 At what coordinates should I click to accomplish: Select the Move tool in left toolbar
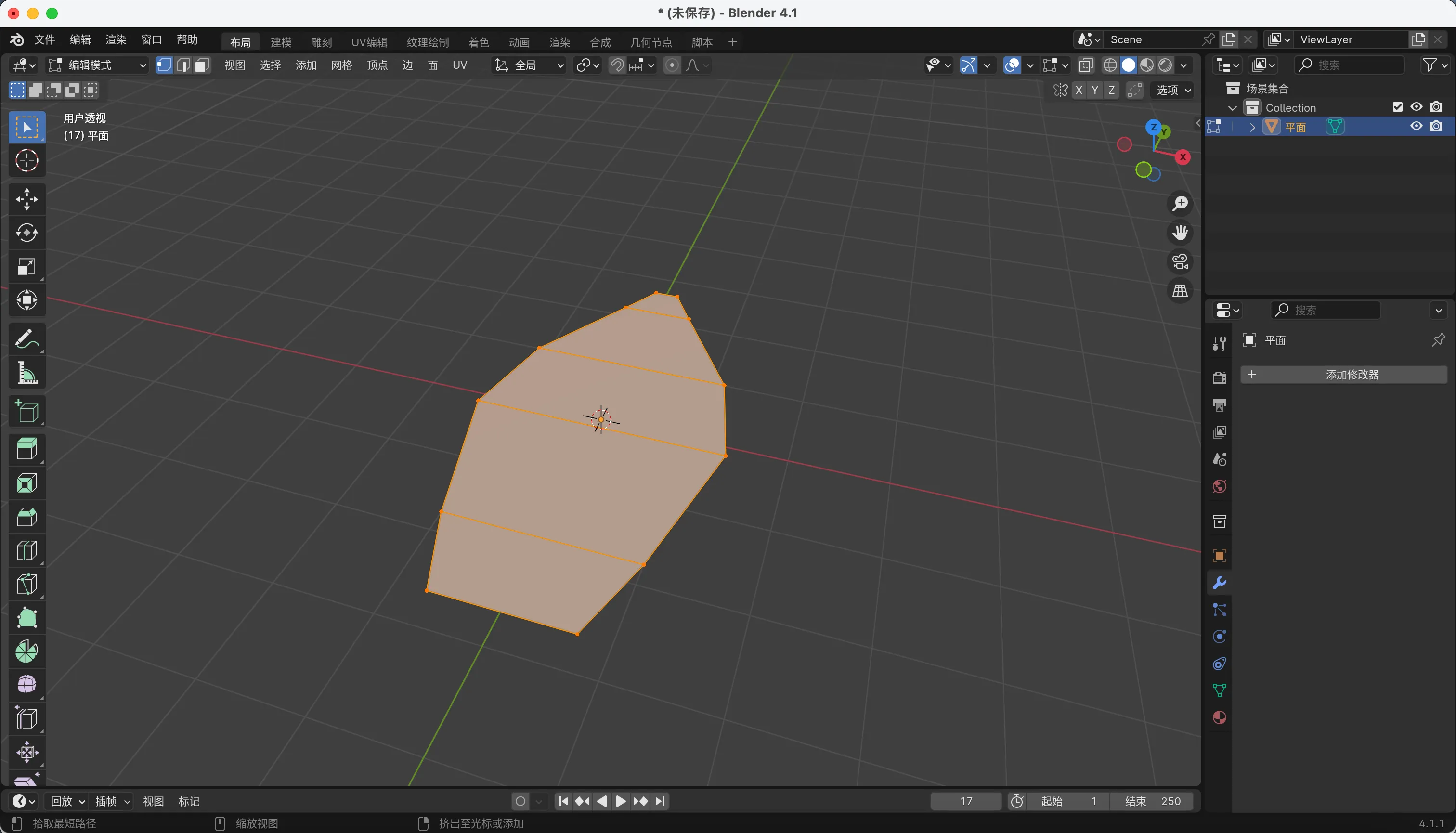click(x=26, y=199)
